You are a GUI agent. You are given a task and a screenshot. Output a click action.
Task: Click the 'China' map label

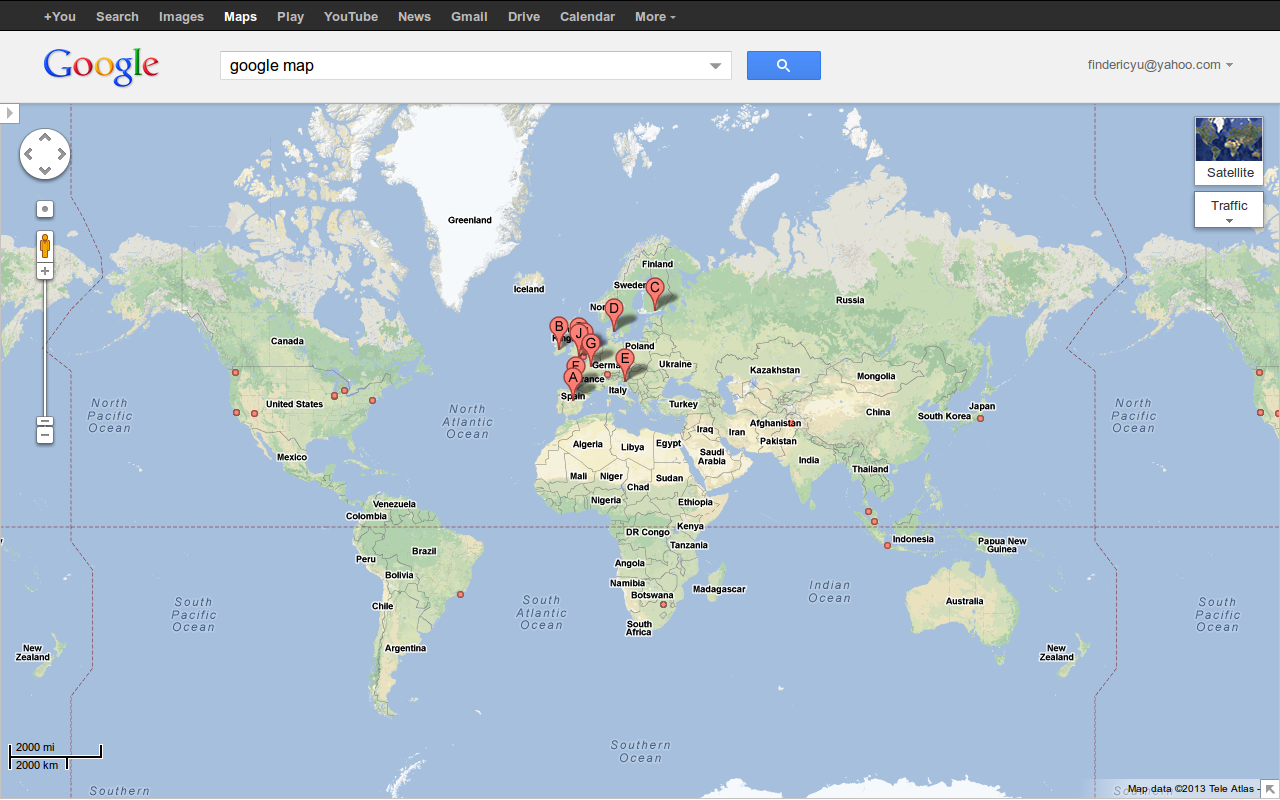[878, 412]
